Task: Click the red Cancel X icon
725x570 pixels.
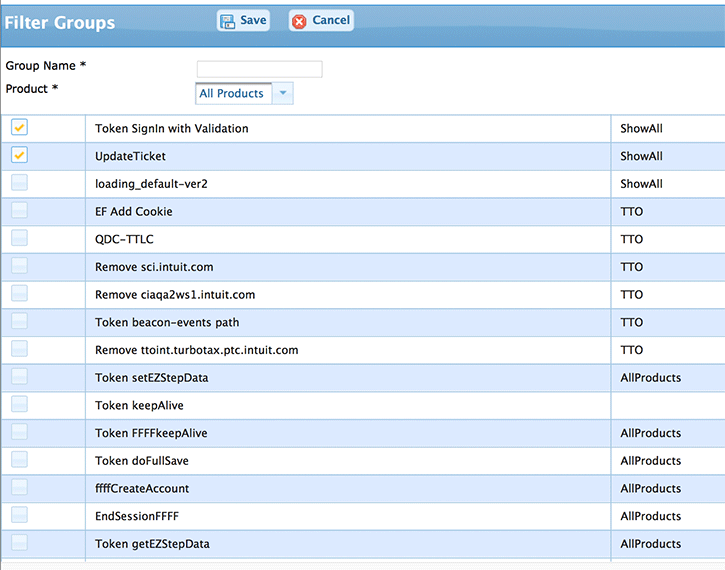Action: [x=299, y=21]
